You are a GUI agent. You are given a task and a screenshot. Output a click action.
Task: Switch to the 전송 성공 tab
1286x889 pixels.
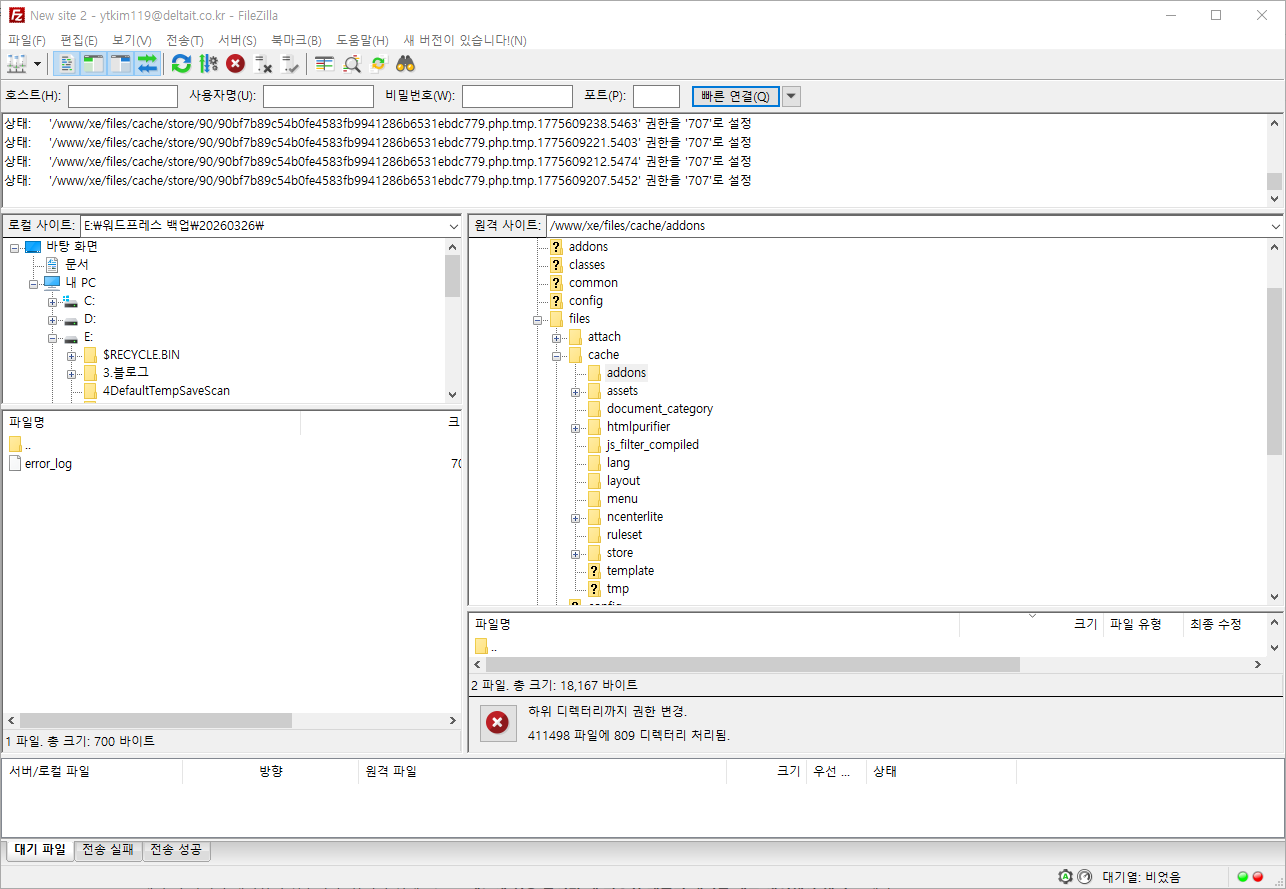point(177,850)
